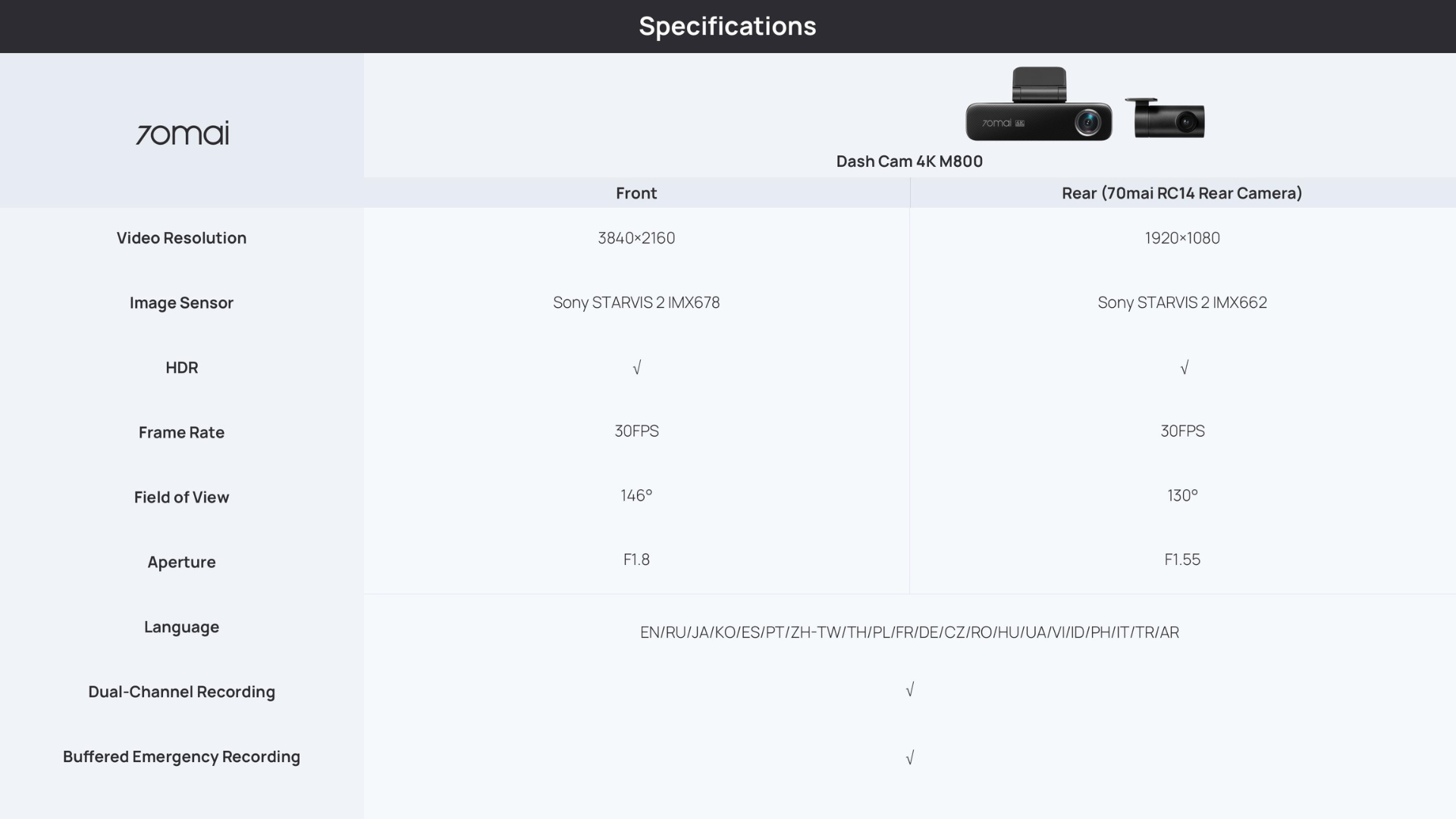The image size is (1456, 819).
Task: Click the Frame Rate row label
Action: click(181, 433)
